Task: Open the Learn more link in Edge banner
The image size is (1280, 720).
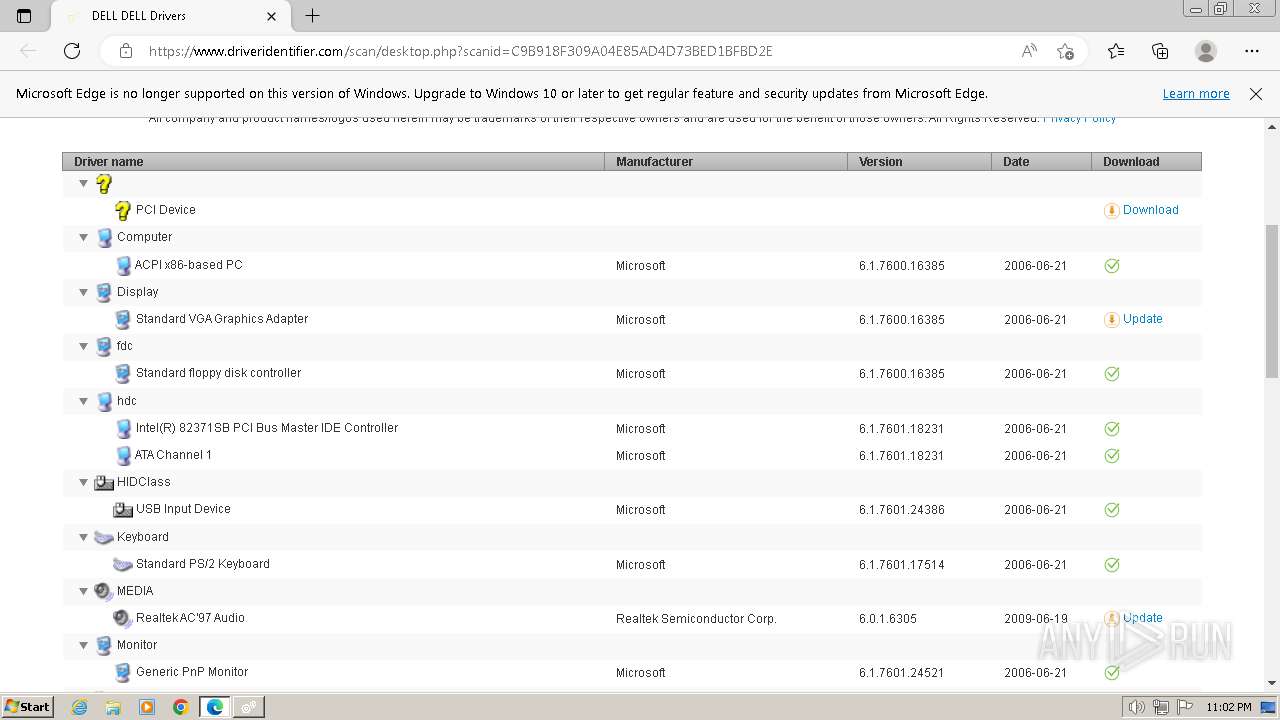Action: click(1196, 94)
